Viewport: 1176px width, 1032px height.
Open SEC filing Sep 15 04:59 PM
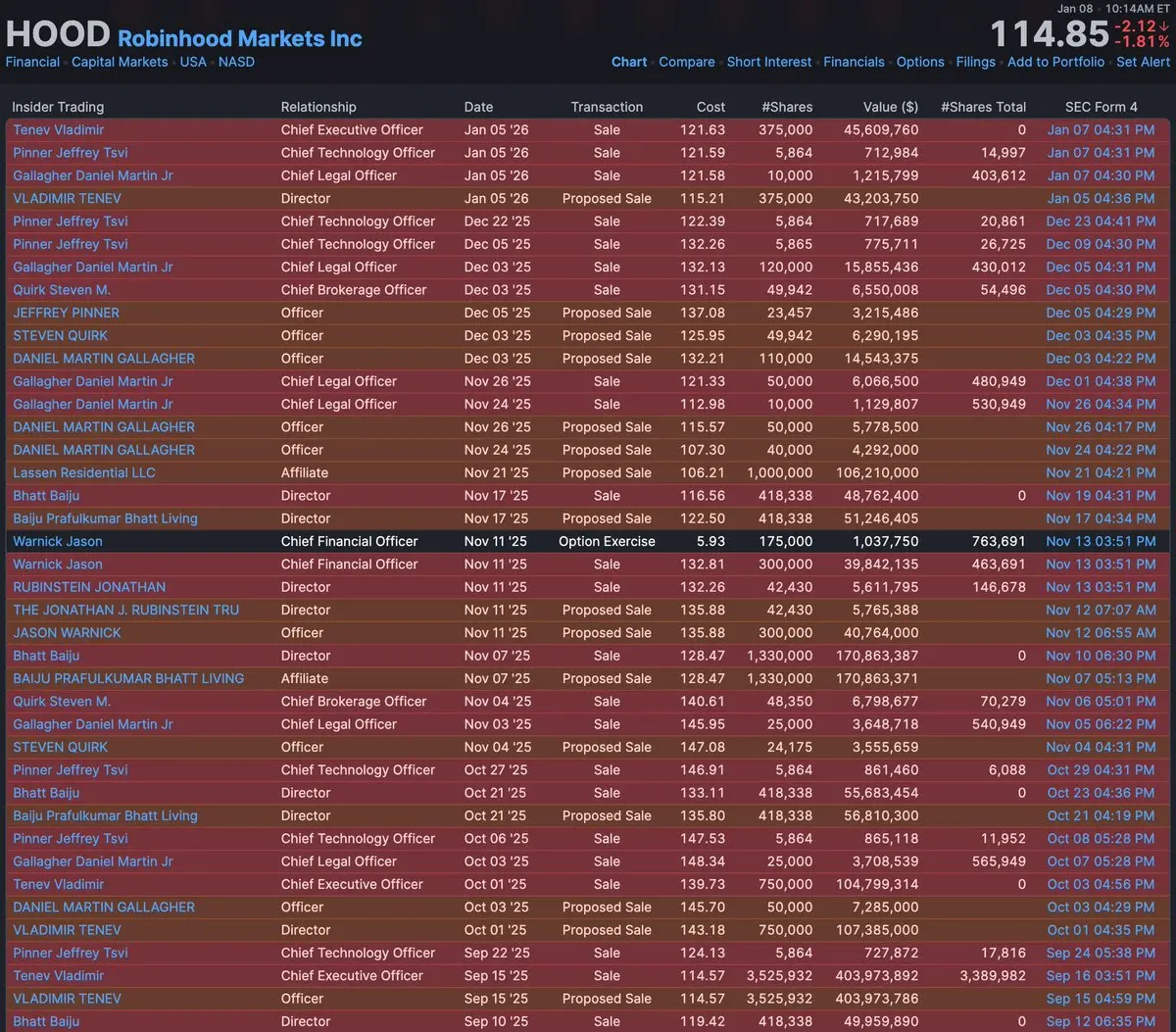(1101, 999)
